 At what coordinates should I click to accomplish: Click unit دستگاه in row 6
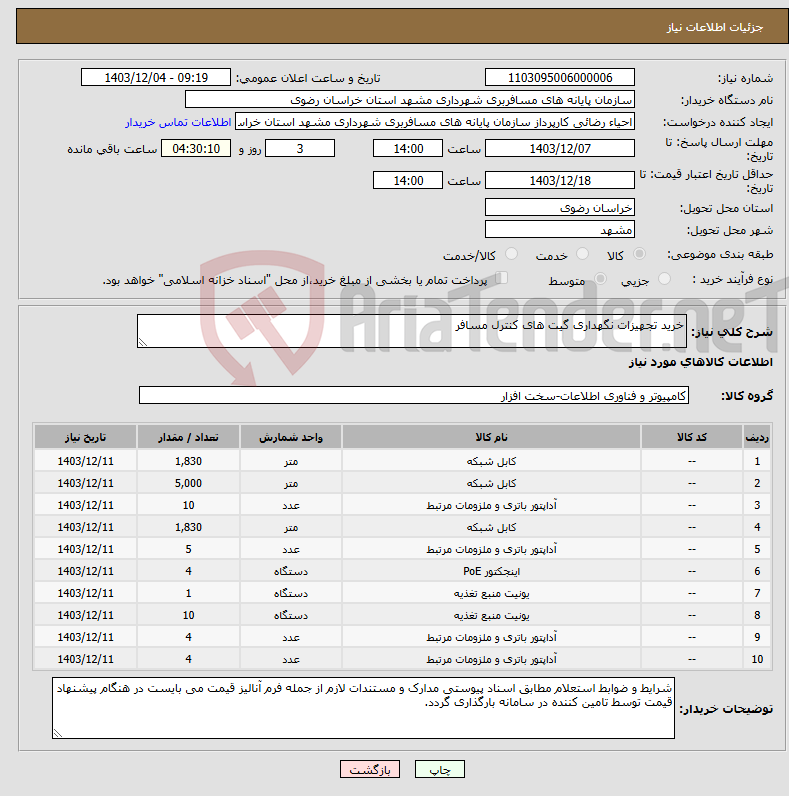(291, 571)
